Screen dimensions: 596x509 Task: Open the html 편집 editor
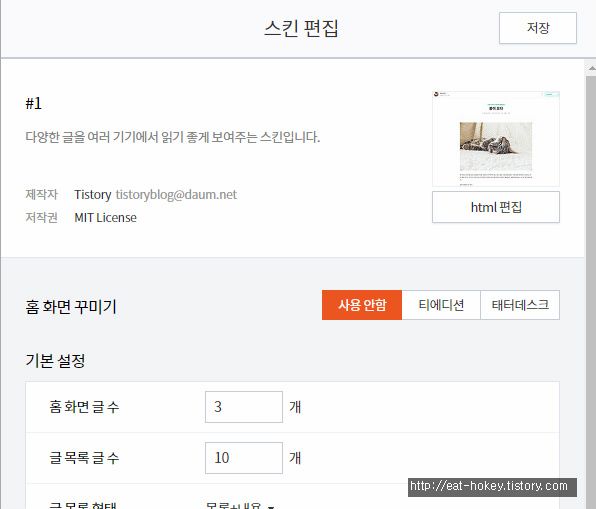(x=496, y=207)
